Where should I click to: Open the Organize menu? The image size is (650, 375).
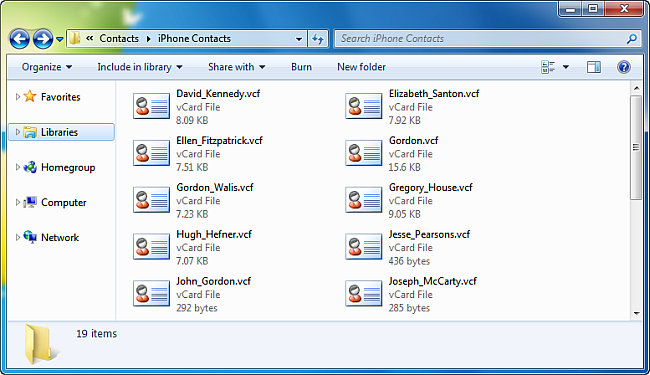[x=47, y=67]
